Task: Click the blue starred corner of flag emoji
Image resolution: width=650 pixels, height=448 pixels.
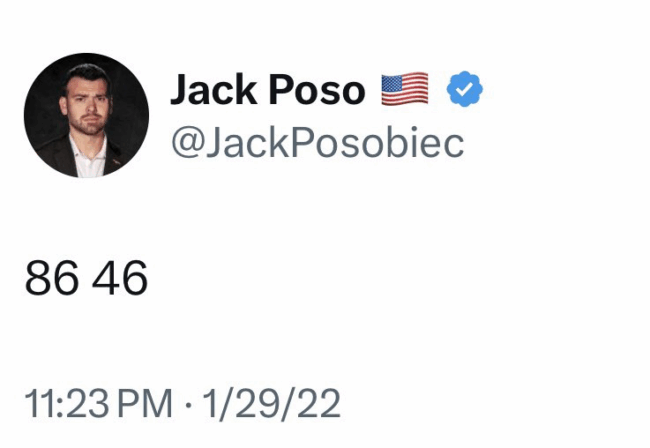Action: [393, 83]
